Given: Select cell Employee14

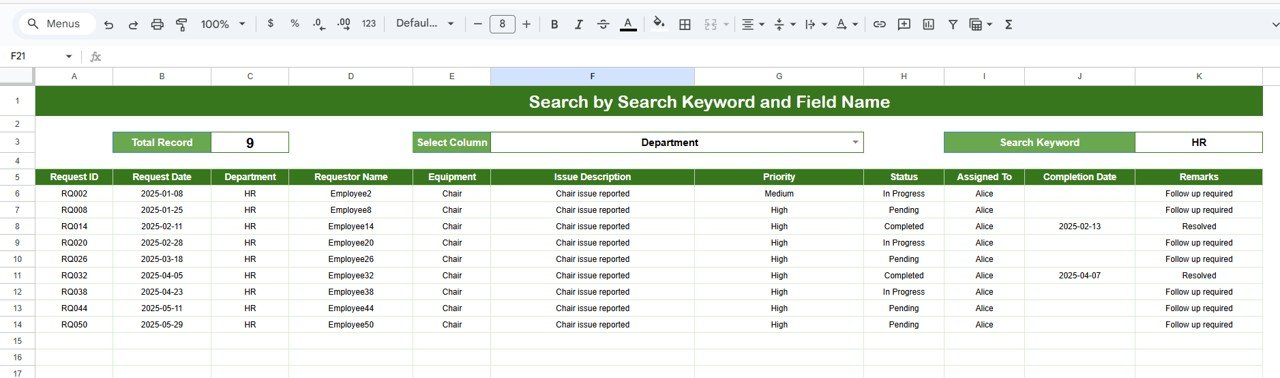Looking at the screenshot, I should coord(350,227).
